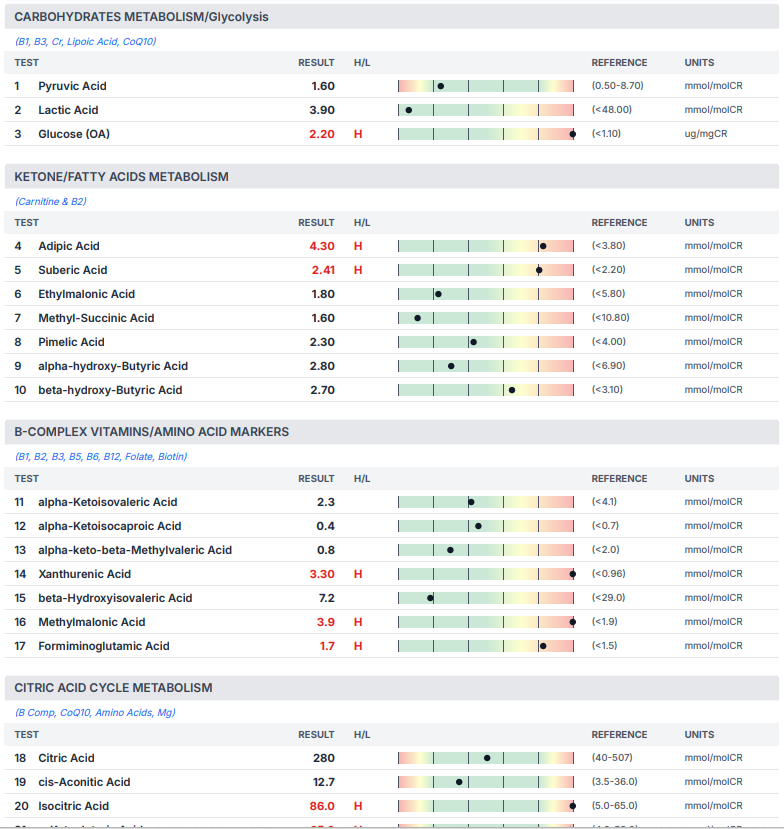
Task: Click the Citric Acid range bar marker
Action: 487,758
